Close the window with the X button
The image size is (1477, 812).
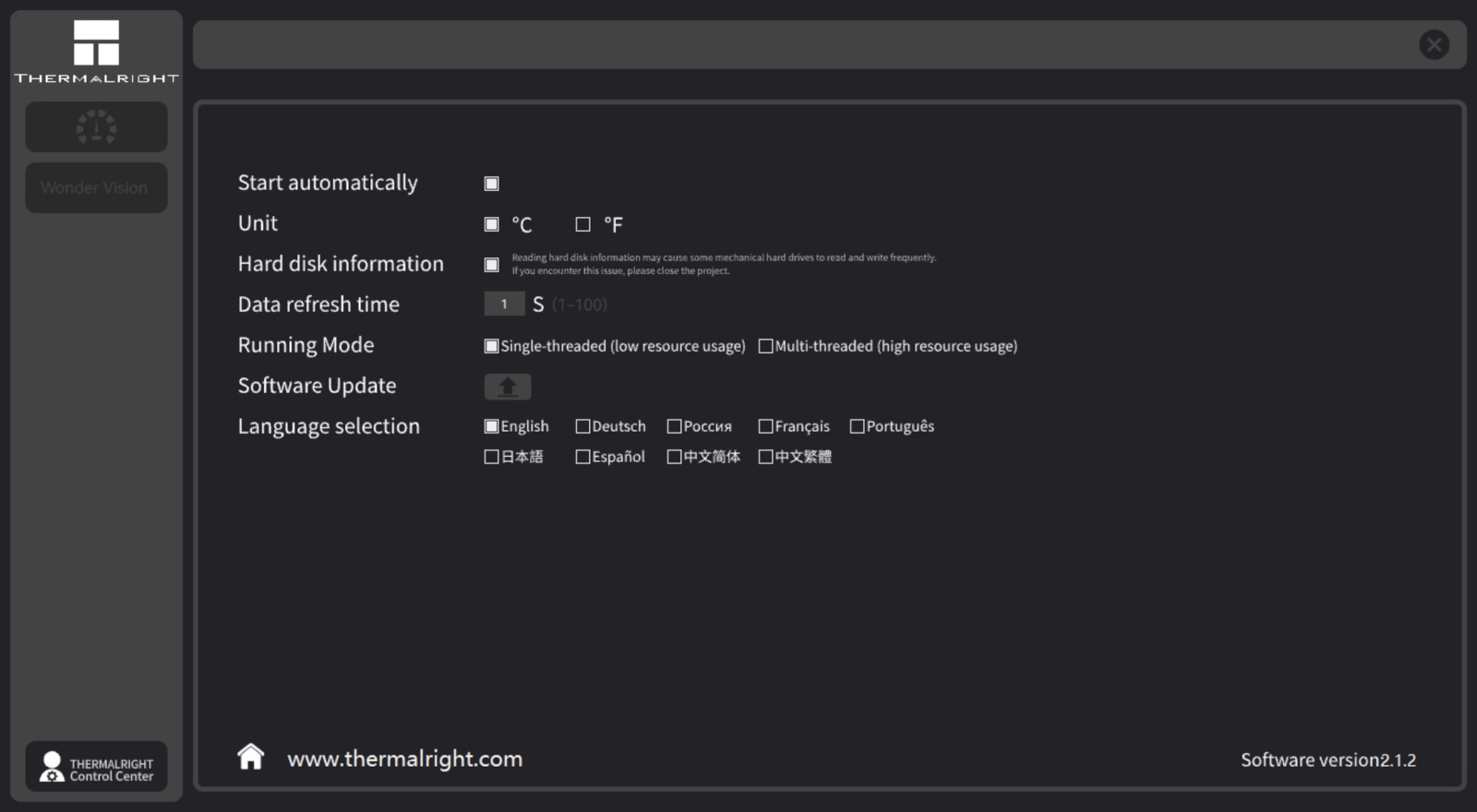point(1434,44)
